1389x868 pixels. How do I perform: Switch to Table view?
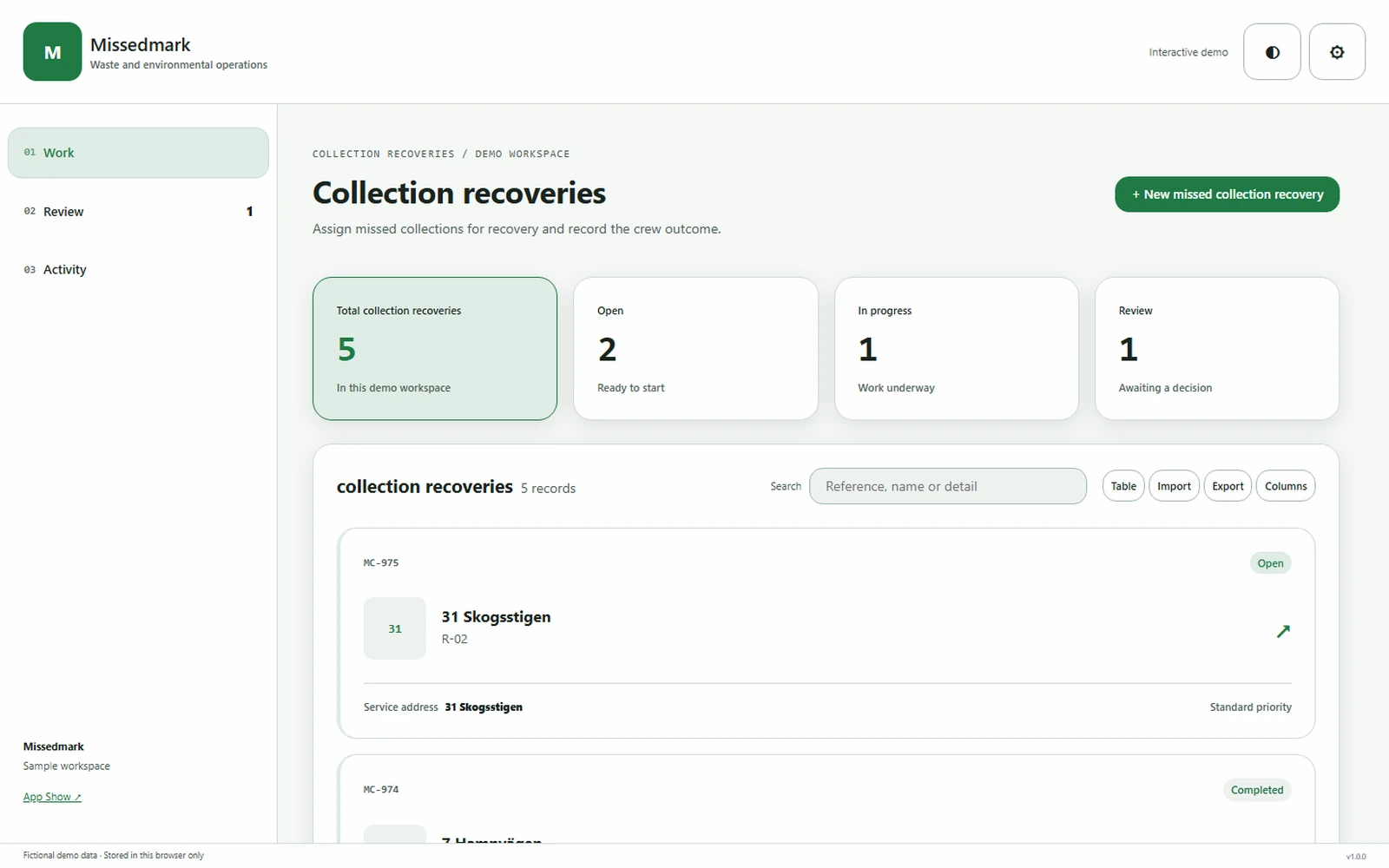[x=1123, y=486]
